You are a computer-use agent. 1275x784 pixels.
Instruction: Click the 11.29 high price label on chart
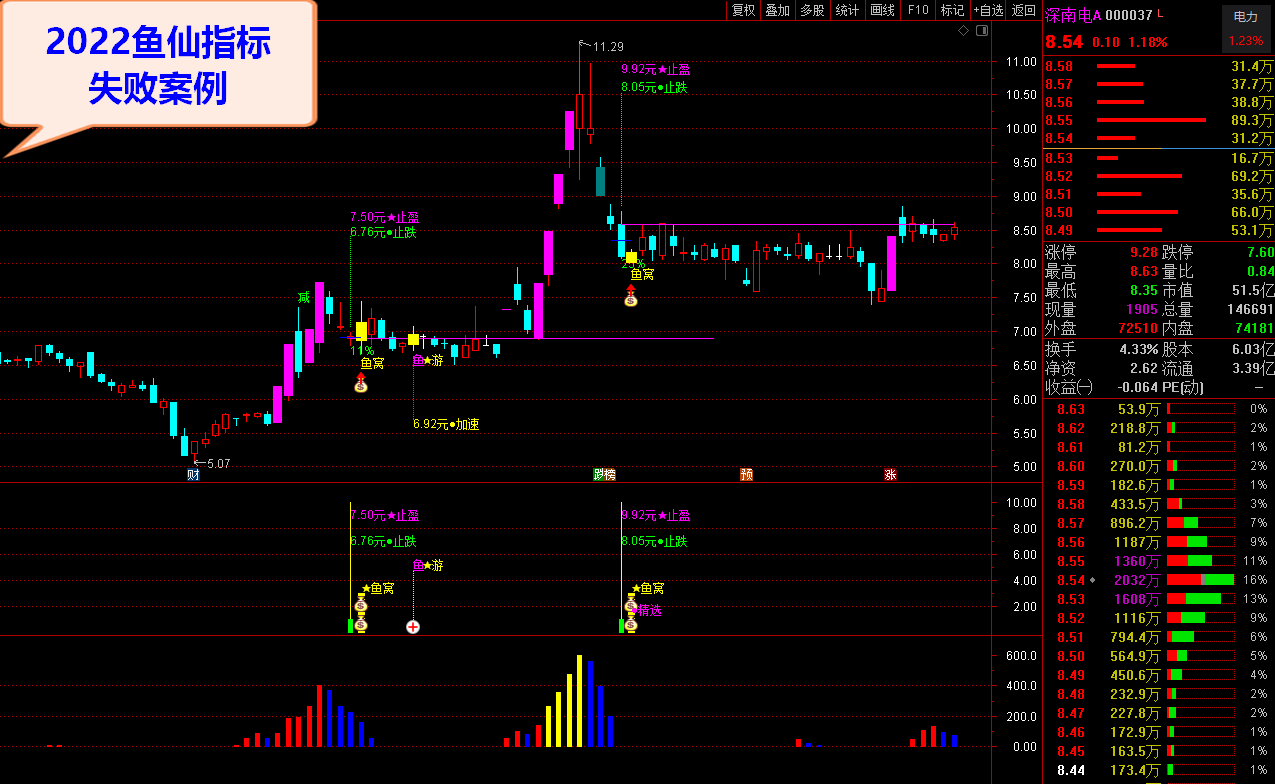(x=608, y=47)
